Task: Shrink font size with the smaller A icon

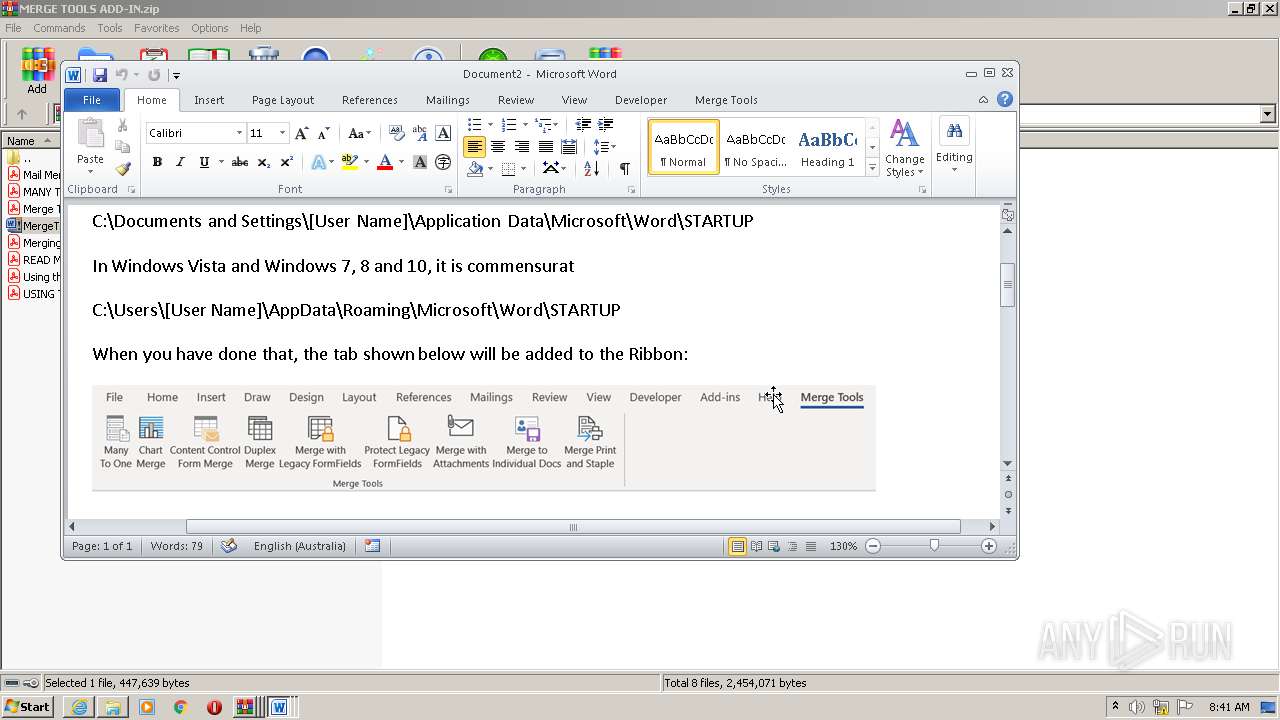Action: point(323,133)
